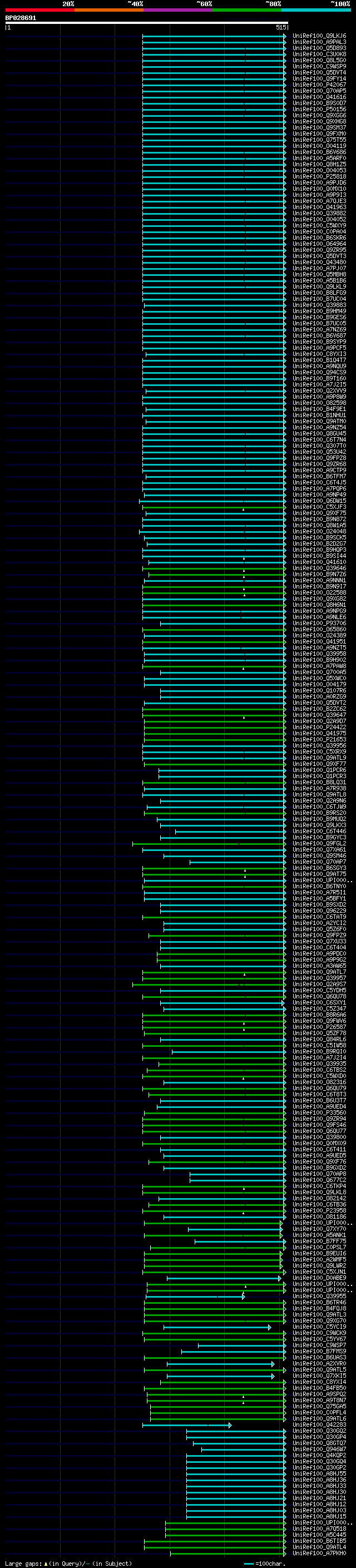Click hit label UniRef100_Q9FGL2
Image resolution: width=356 pixels, height=1568 pixels.
[319, 843]
